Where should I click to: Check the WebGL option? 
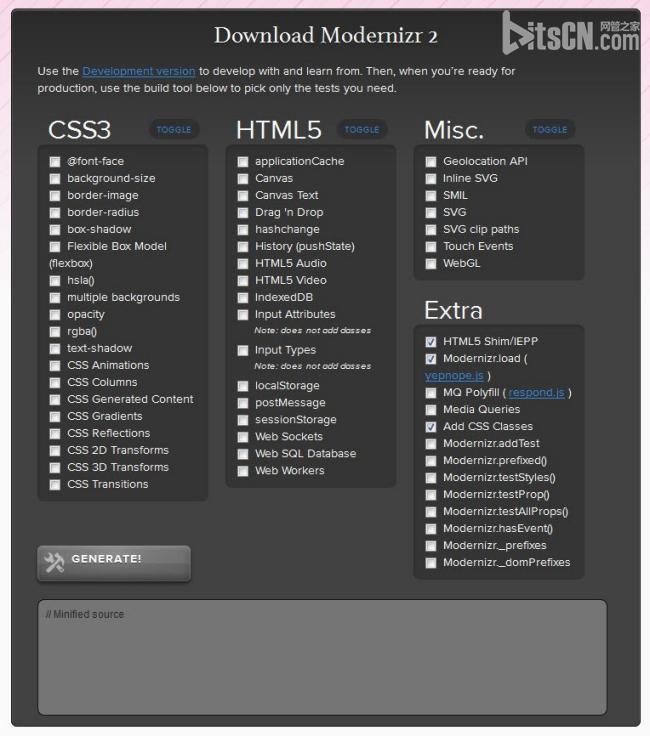coord(431,264)
